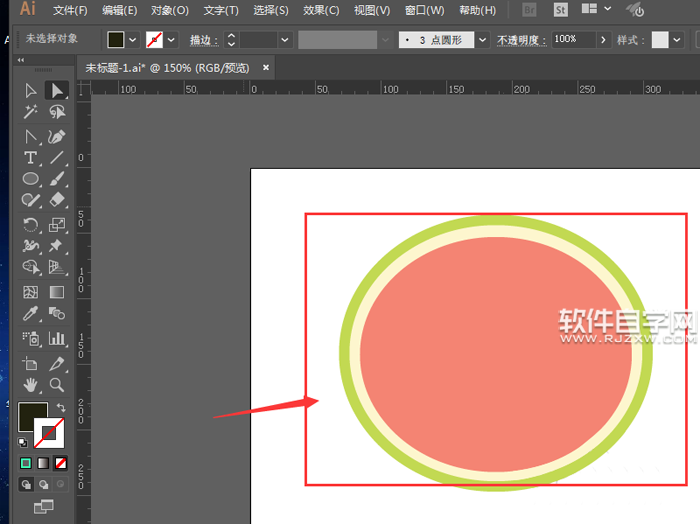Select the Eraser tool
The image size is (700, 524).
(x=57, y=201)
